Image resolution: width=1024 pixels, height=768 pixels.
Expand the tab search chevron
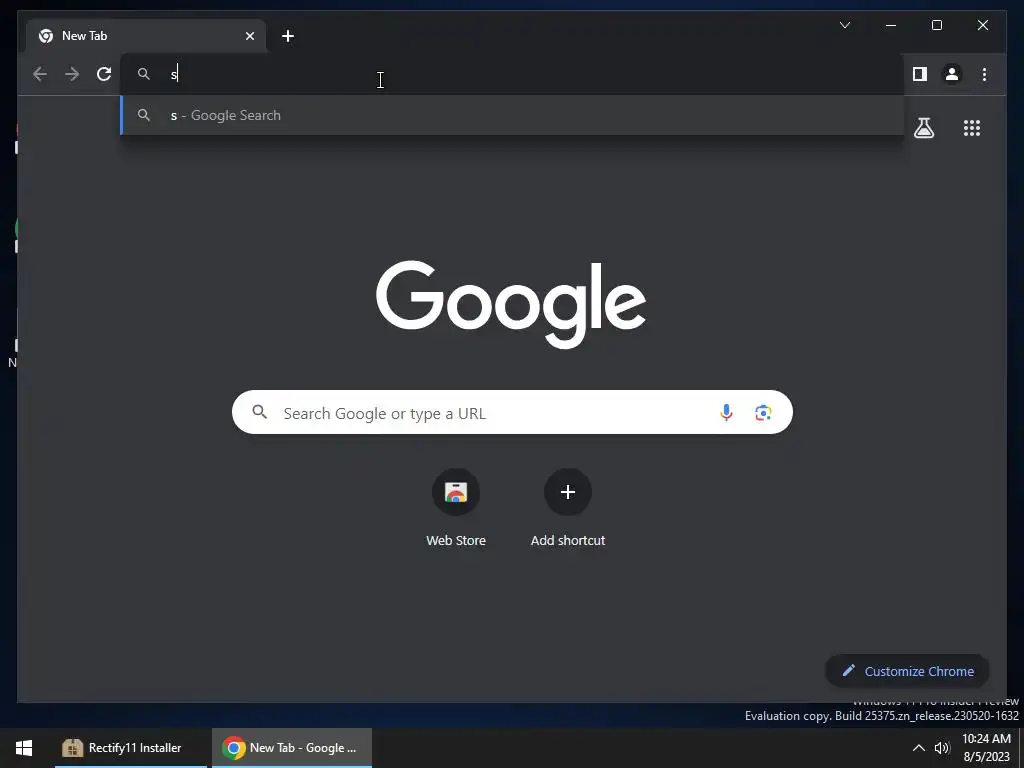[x=844, y=25]
